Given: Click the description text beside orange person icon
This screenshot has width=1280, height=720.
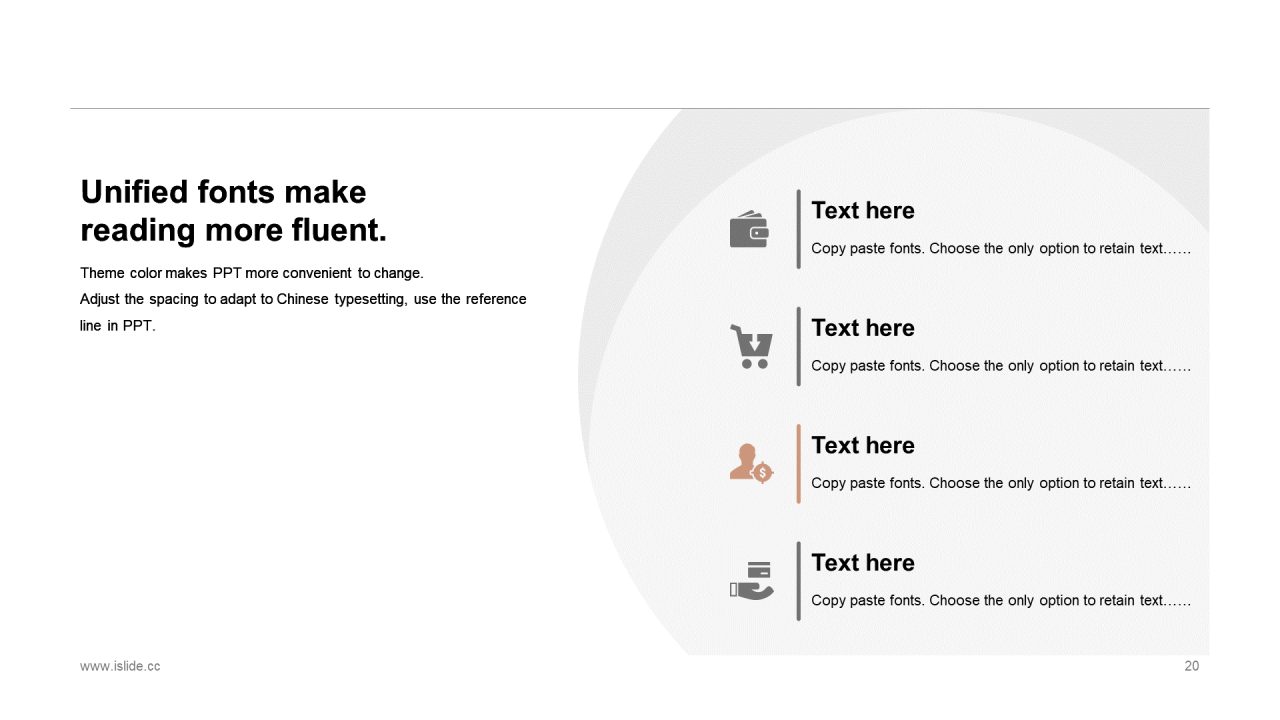Looking at the screenshot, I should click(1000, 483).
